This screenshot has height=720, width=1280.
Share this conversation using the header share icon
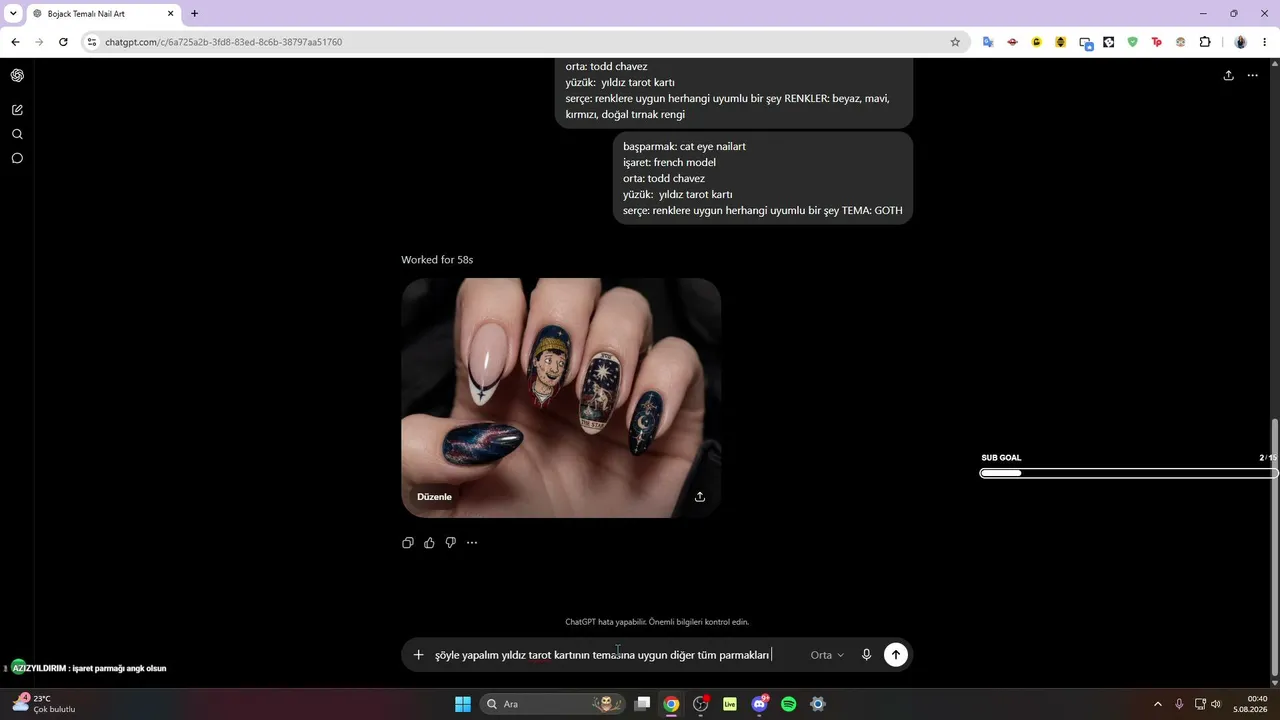(x=1229, y=75)
